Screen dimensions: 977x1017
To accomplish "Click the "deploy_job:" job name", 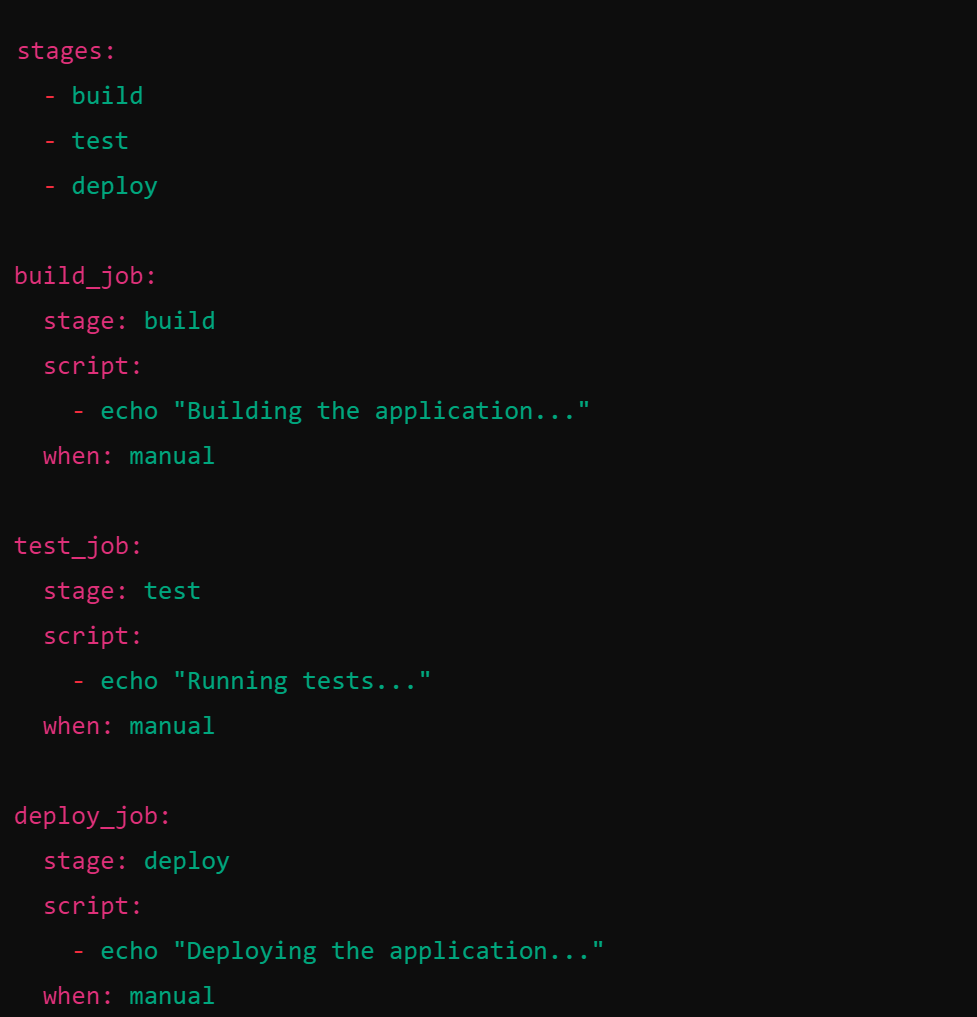I will point(93,816).
